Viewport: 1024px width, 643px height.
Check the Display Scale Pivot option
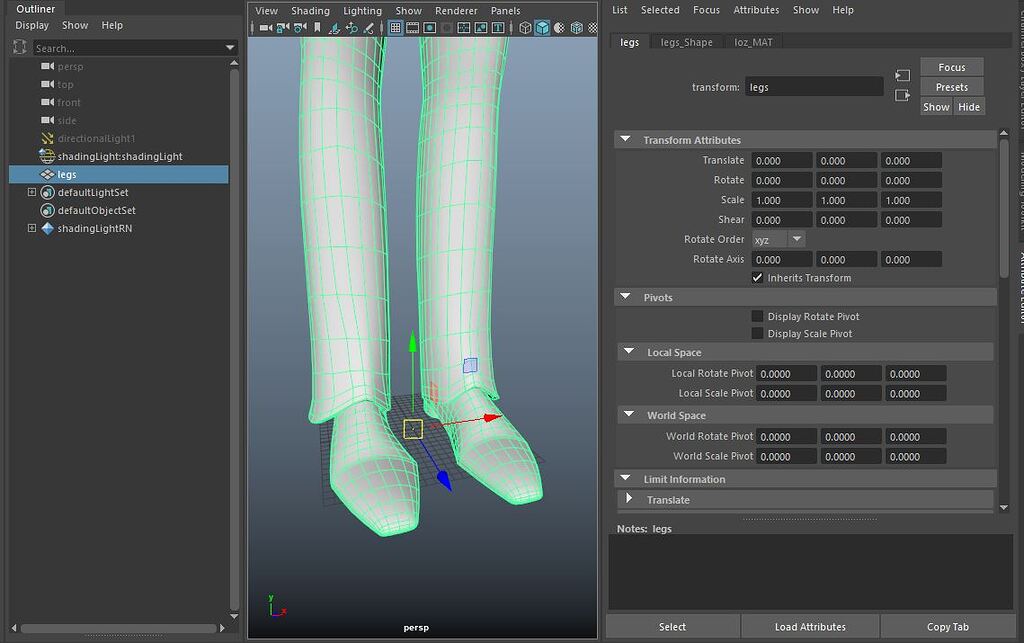[x=757, y=333]
